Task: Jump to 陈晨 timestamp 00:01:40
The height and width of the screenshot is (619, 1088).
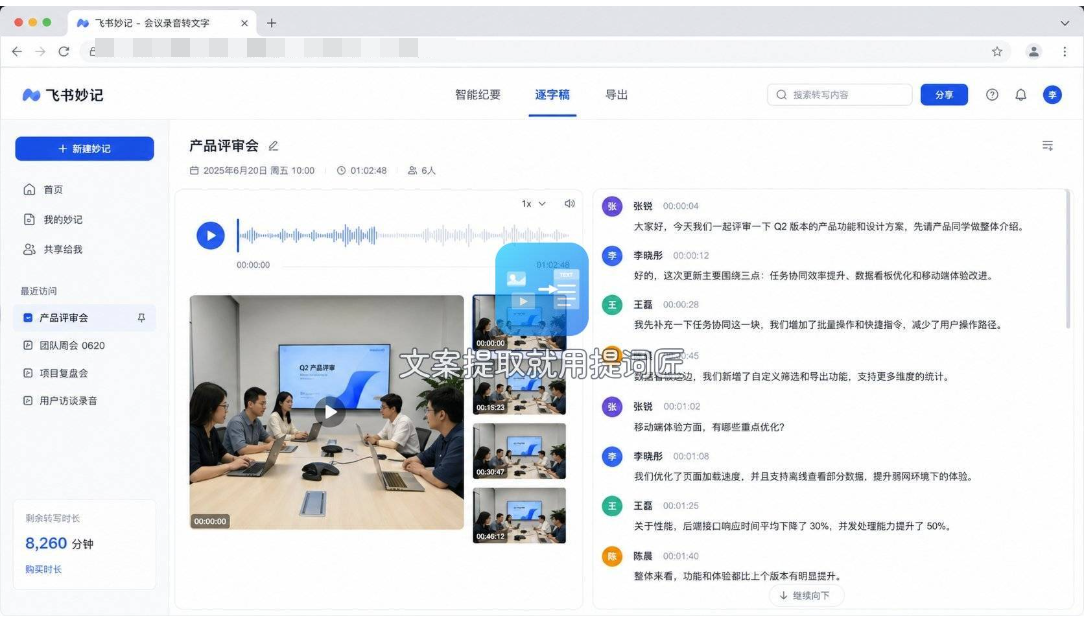Action: (x=680, y=556)
